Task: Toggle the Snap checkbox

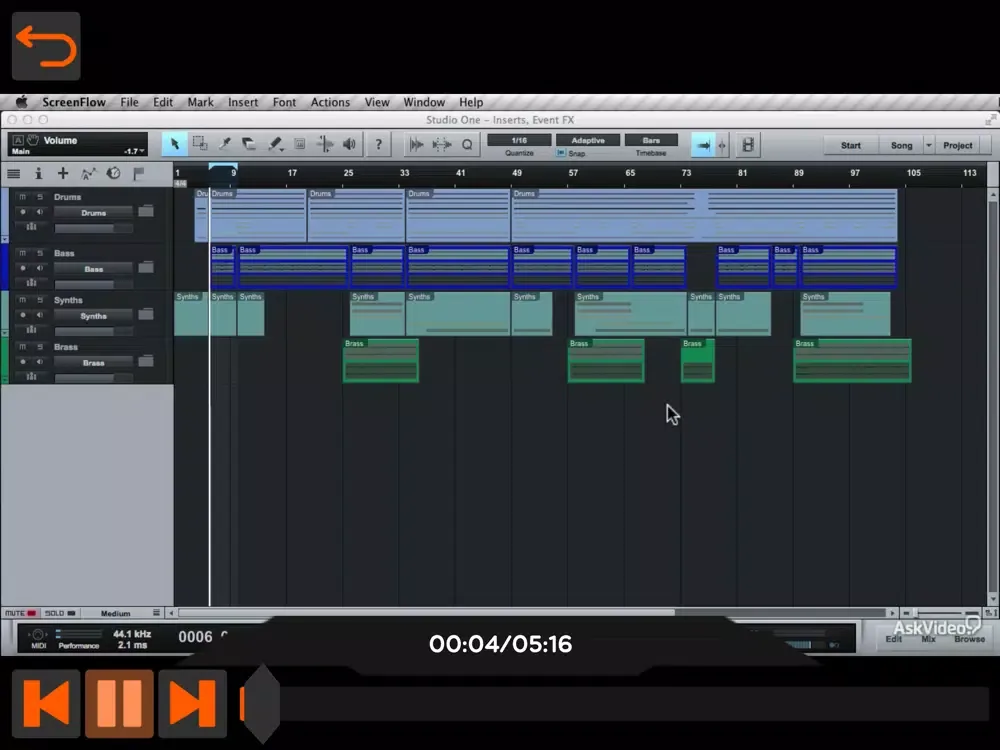Action: point(561,153)
